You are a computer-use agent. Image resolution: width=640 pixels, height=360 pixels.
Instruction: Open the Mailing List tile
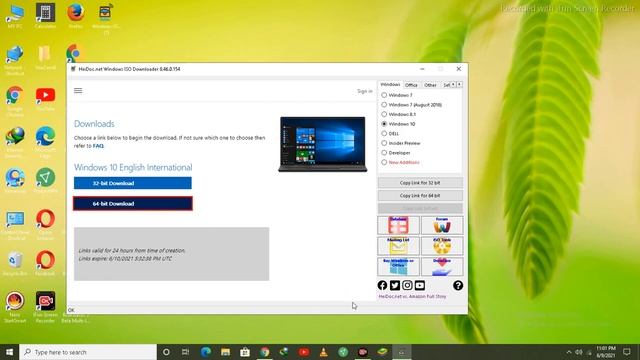pyautogui.click(x=398, y=246)
